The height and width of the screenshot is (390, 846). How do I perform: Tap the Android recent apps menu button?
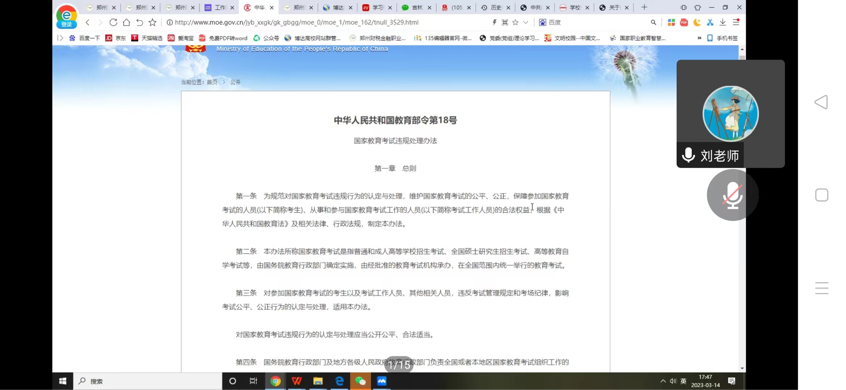821,288
